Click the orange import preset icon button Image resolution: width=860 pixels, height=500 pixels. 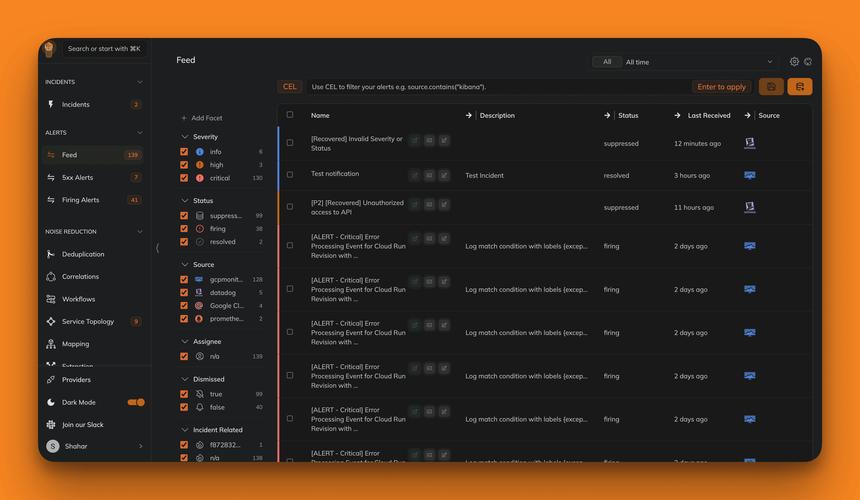(x=800, y=87)
